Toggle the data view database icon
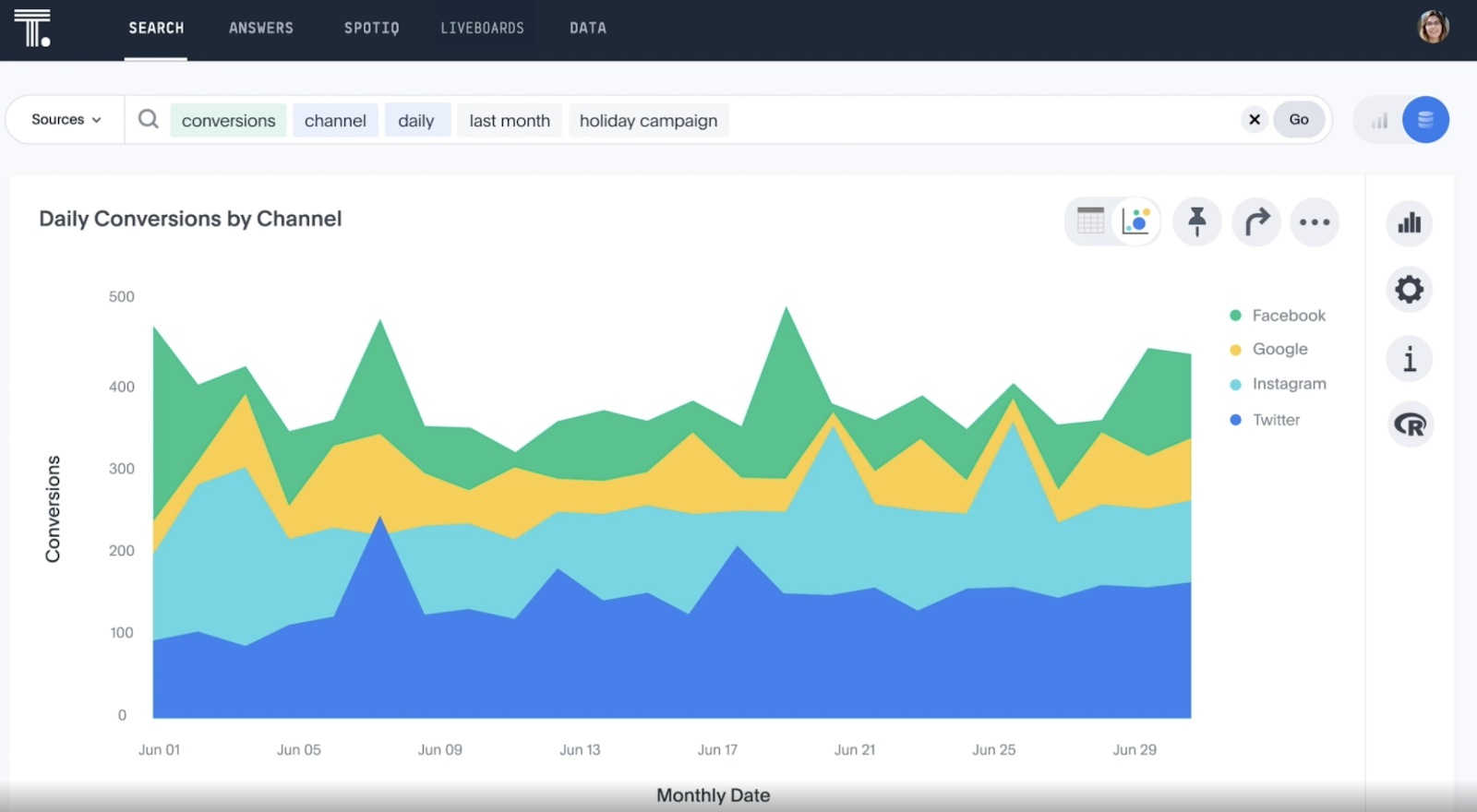This screenshot has width=1477, height=812. click(x=1425, y=120)
